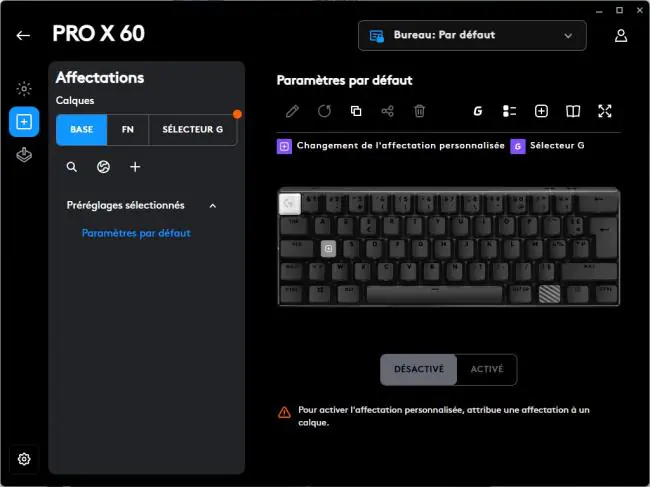Expand keyboard view with fullscreen icon
Screen dimensions: 650x487
pos(605,111)
